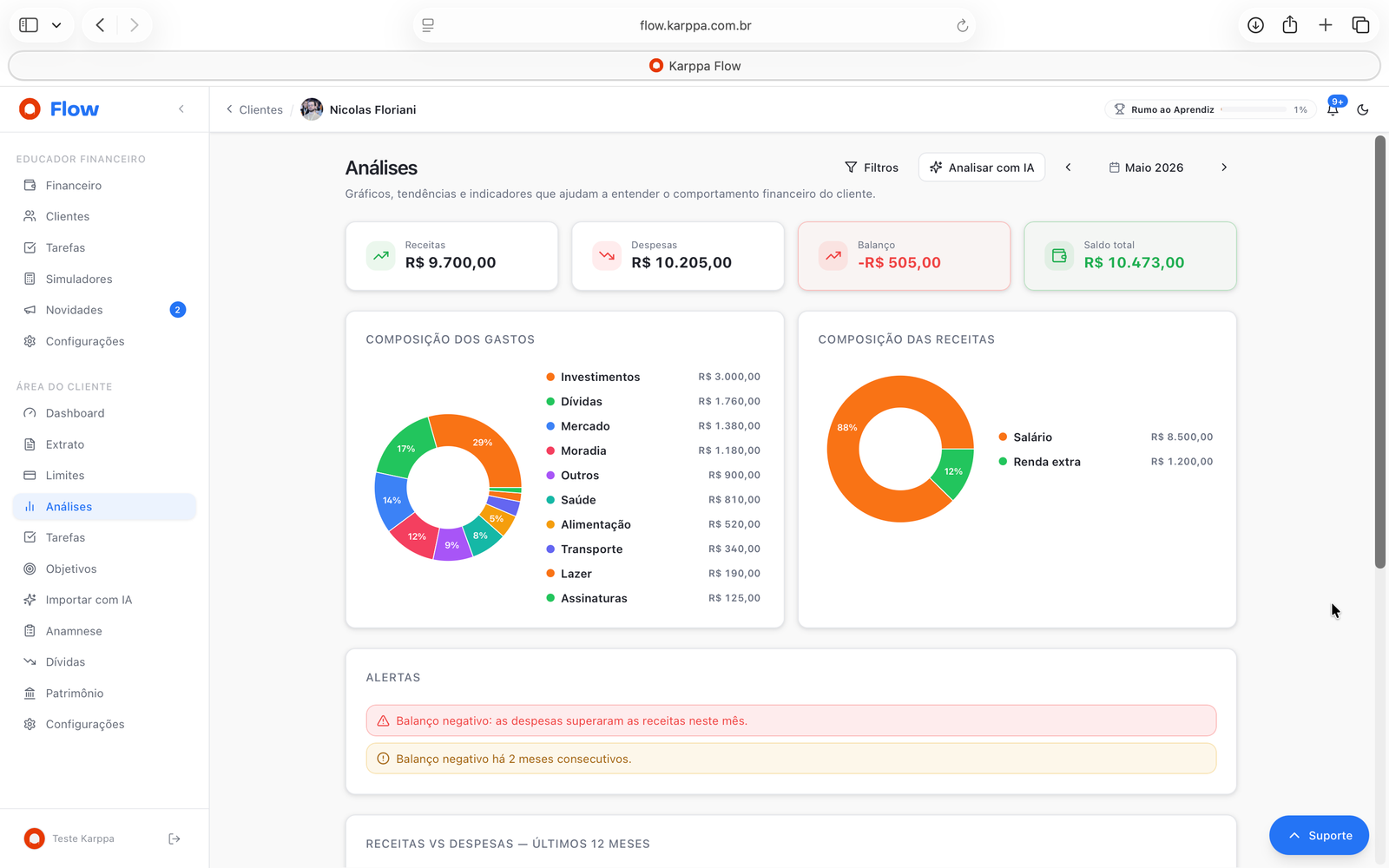The width and height of the screenshot is (1389, 868).
Task: Collapse the sidebar with the chevron
Action: tap(181, 109)
